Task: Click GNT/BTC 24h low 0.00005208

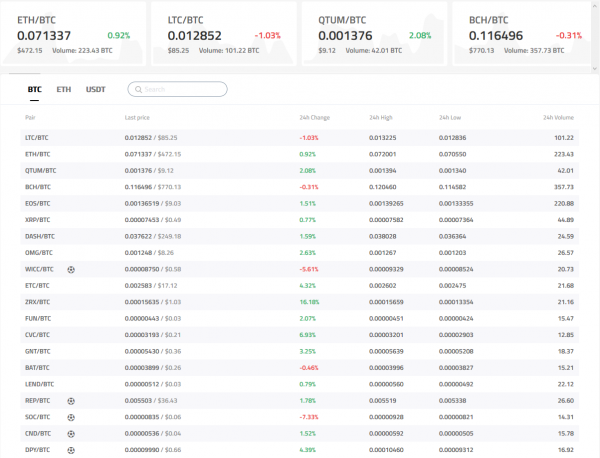Action: click(456, 351)
